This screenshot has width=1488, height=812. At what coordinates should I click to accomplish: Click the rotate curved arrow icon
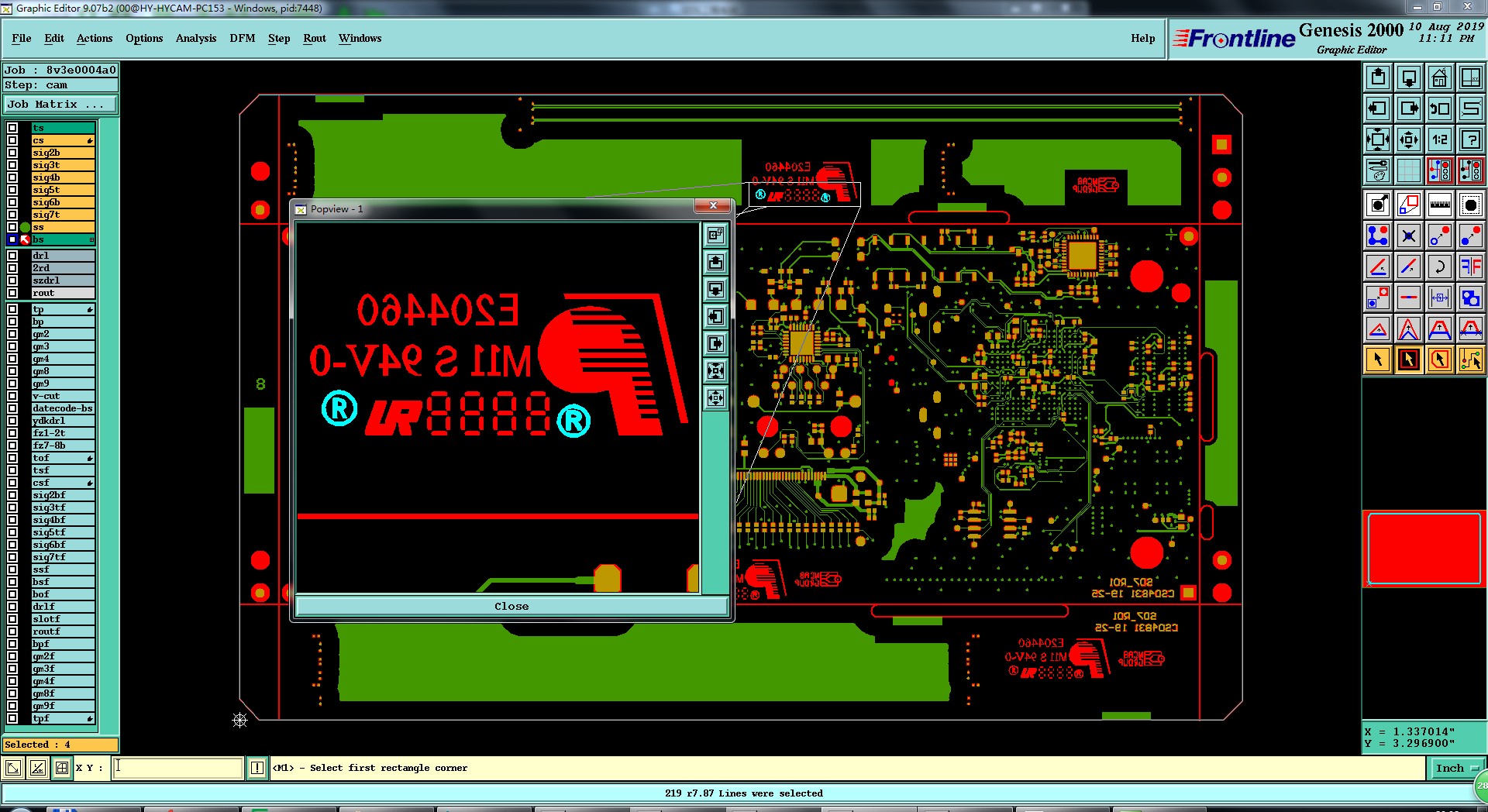1440,267
